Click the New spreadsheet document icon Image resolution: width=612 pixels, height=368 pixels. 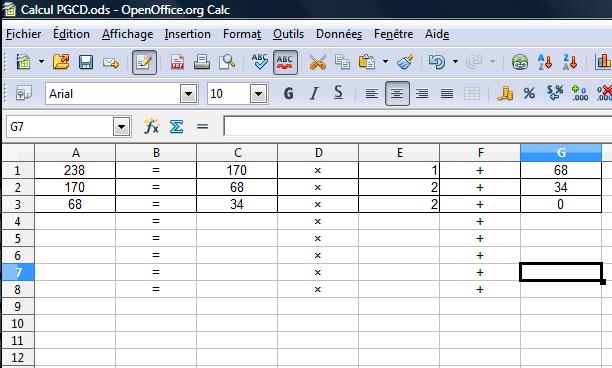pos(23,62)
